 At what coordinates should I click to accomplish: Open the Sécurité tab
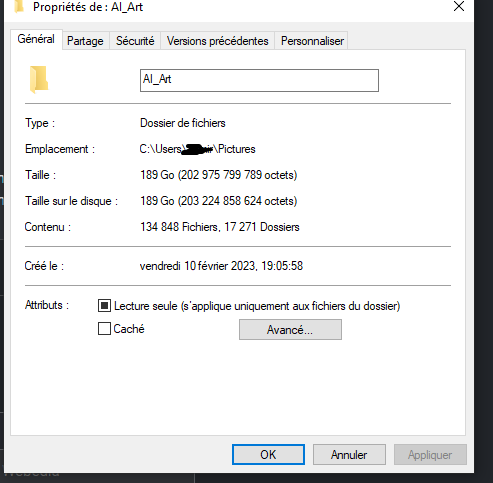click(x=135, y=41)
